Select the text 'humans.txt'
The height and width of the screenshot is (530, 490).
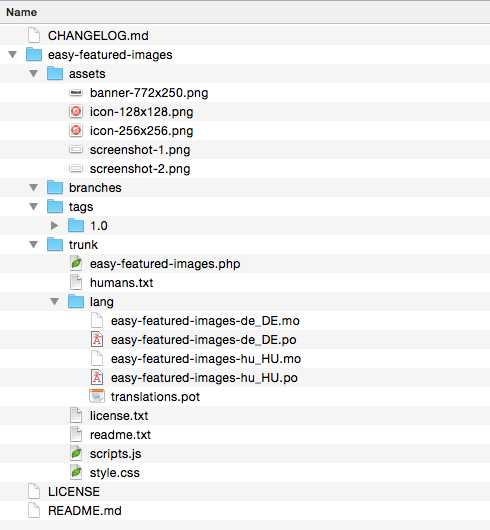pyautogui.click(x=122, y=283)
